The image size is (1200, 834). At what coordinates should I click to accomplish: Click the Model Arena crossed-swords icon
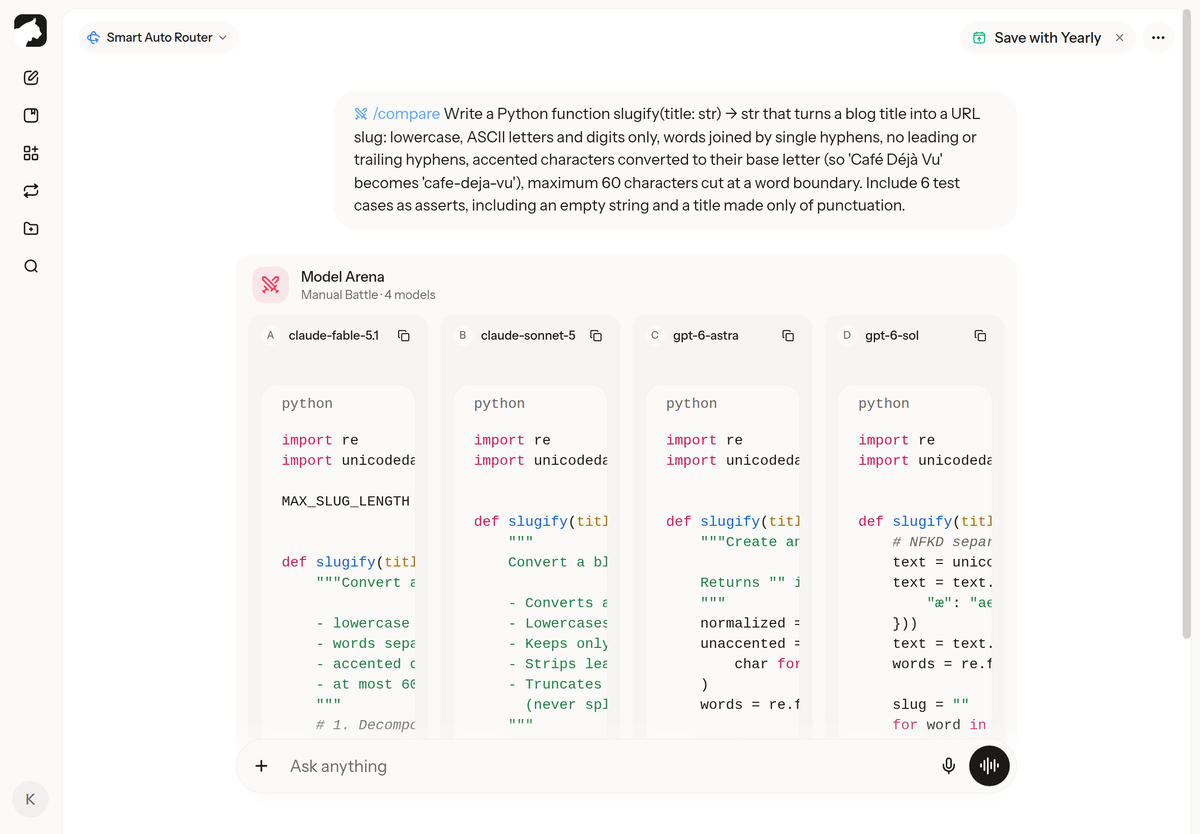[270, 285]
